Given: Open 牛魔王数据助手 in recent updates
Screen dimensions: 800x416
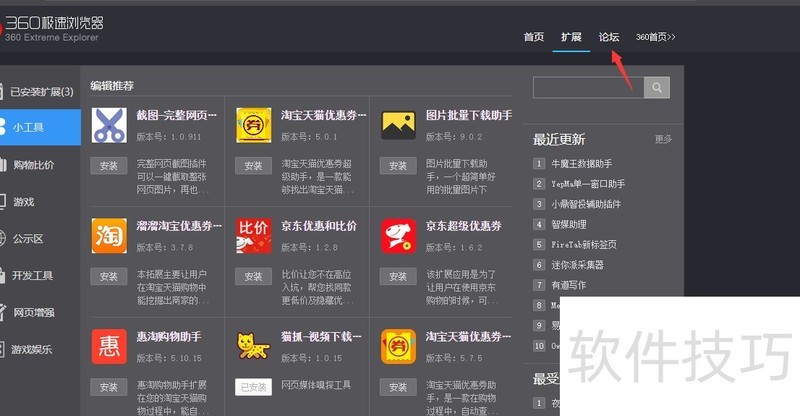Looking at the screenshot, I should point(581,164).
